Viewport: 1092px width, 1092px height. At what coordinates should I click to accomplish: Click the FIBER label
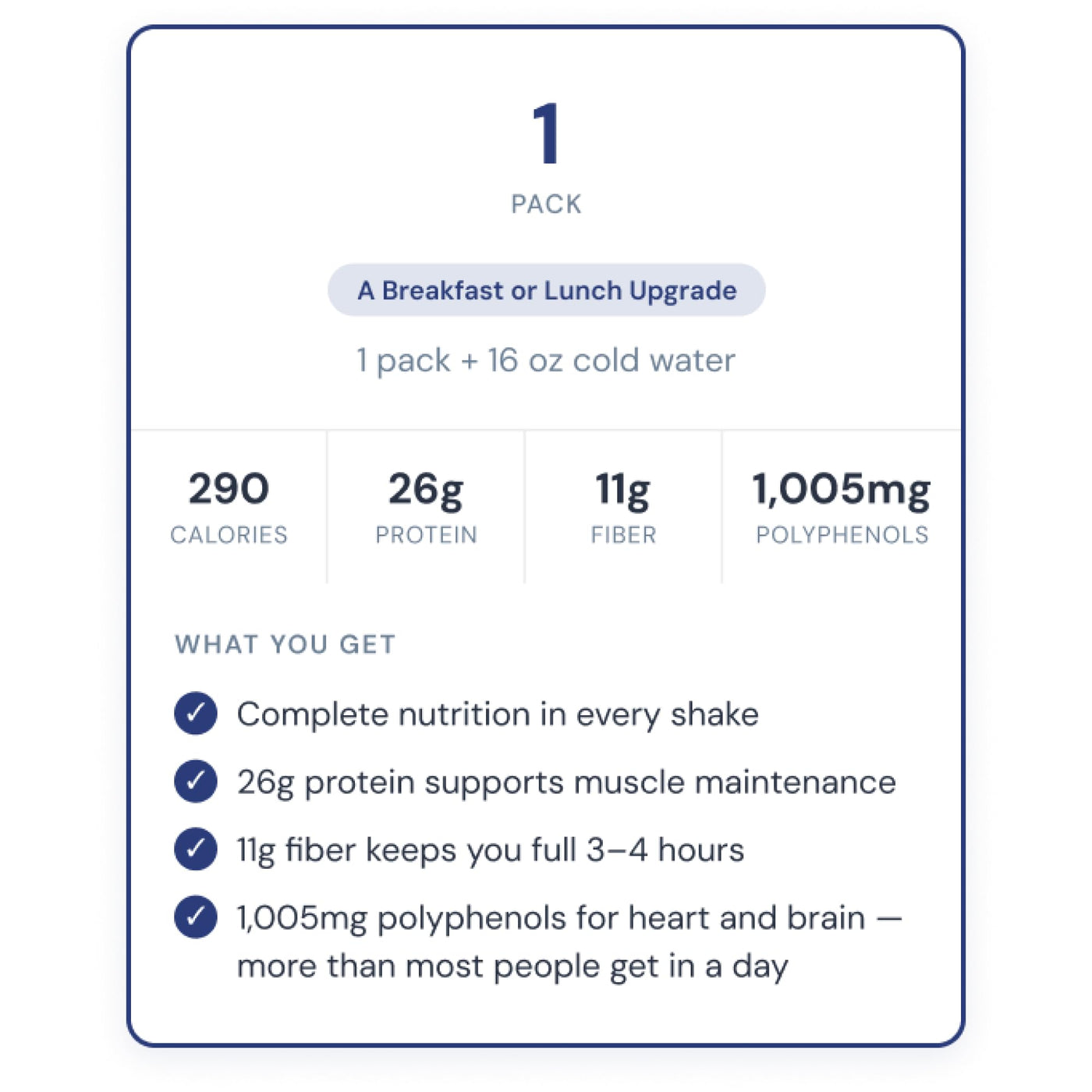coord(623,535)
